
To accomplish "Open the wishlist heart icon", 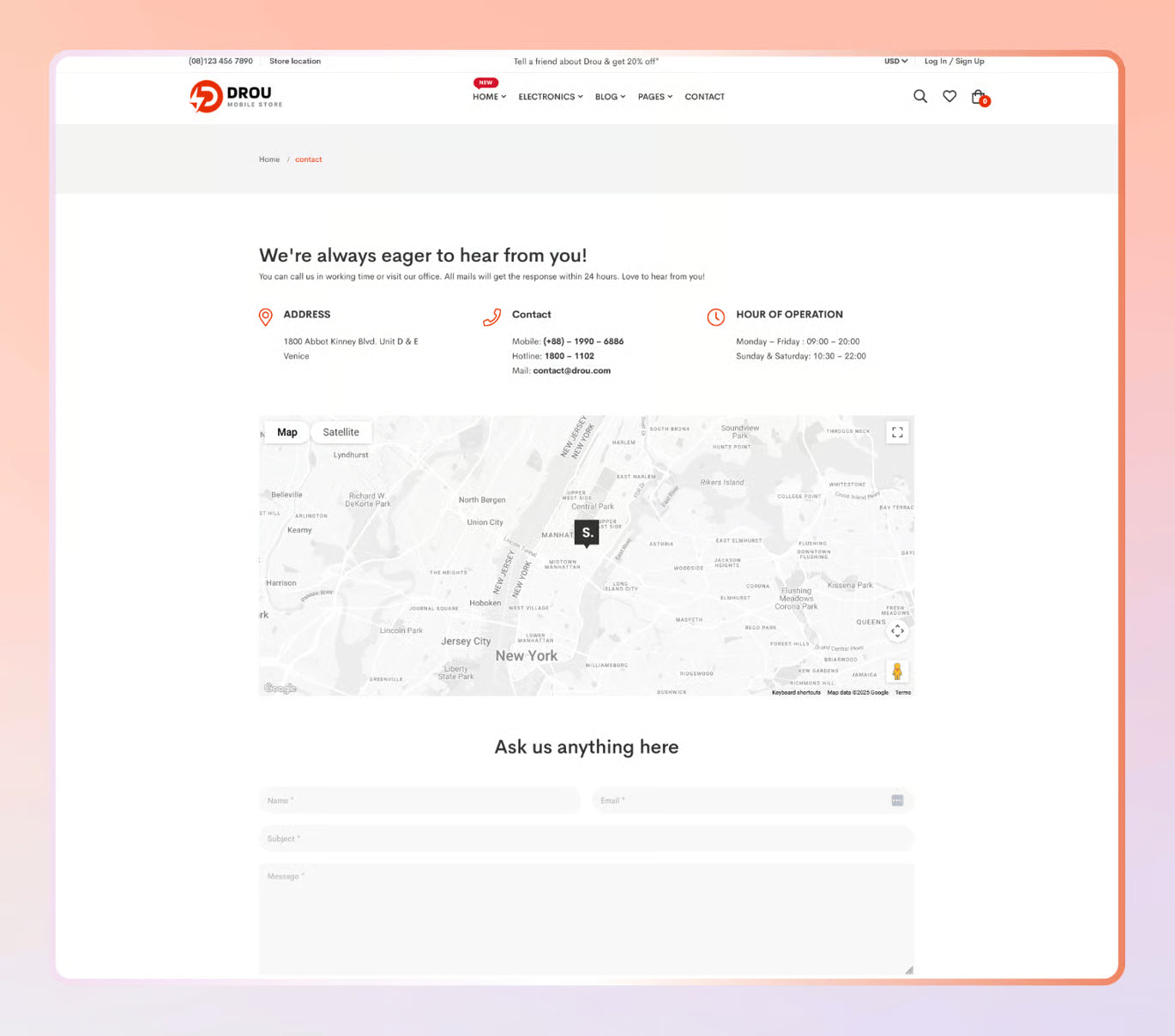I will 949,96.
